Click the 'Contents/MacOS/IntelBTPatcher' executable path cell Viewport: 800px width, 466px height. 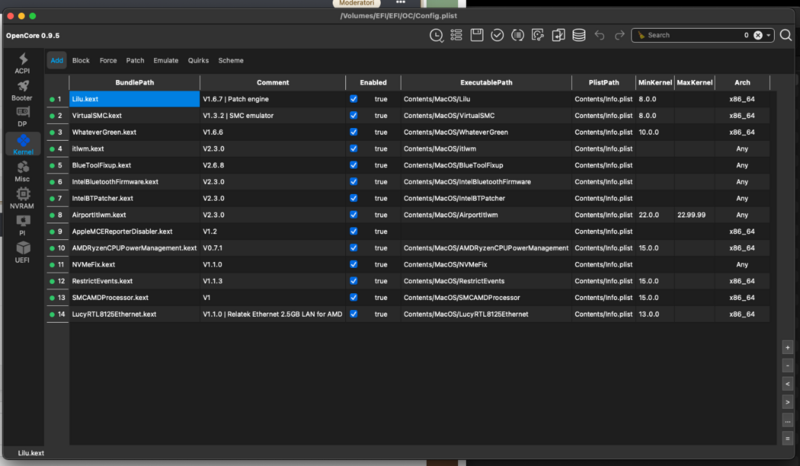point(486,198)
